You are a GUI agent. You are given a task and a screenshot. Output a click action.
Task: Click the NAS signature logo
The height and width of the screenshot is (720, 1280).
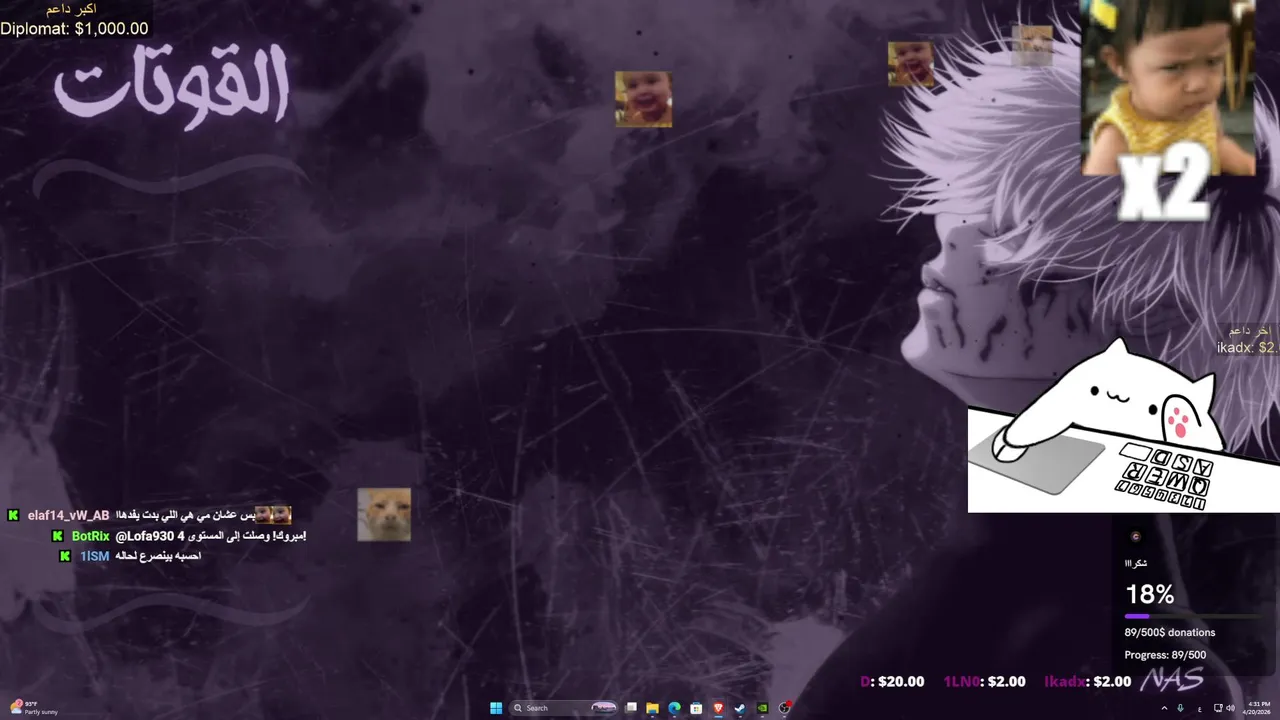click(x=1172, y=680)
